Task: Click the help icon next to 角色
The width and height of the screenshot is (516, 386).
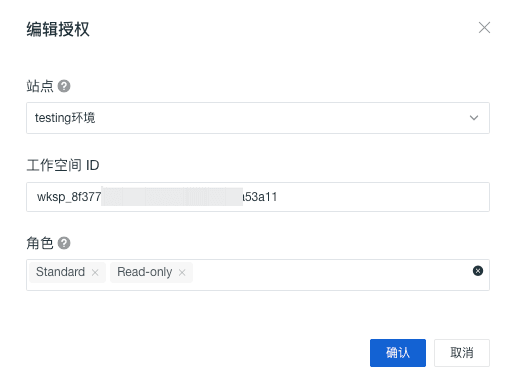Action: (64, 243)
